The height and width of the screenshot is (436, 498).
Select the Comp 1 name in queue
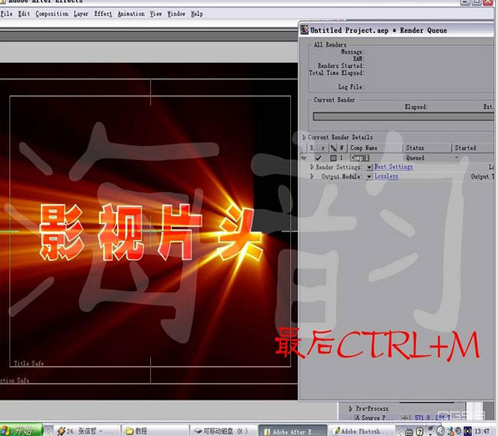point(359,158)
